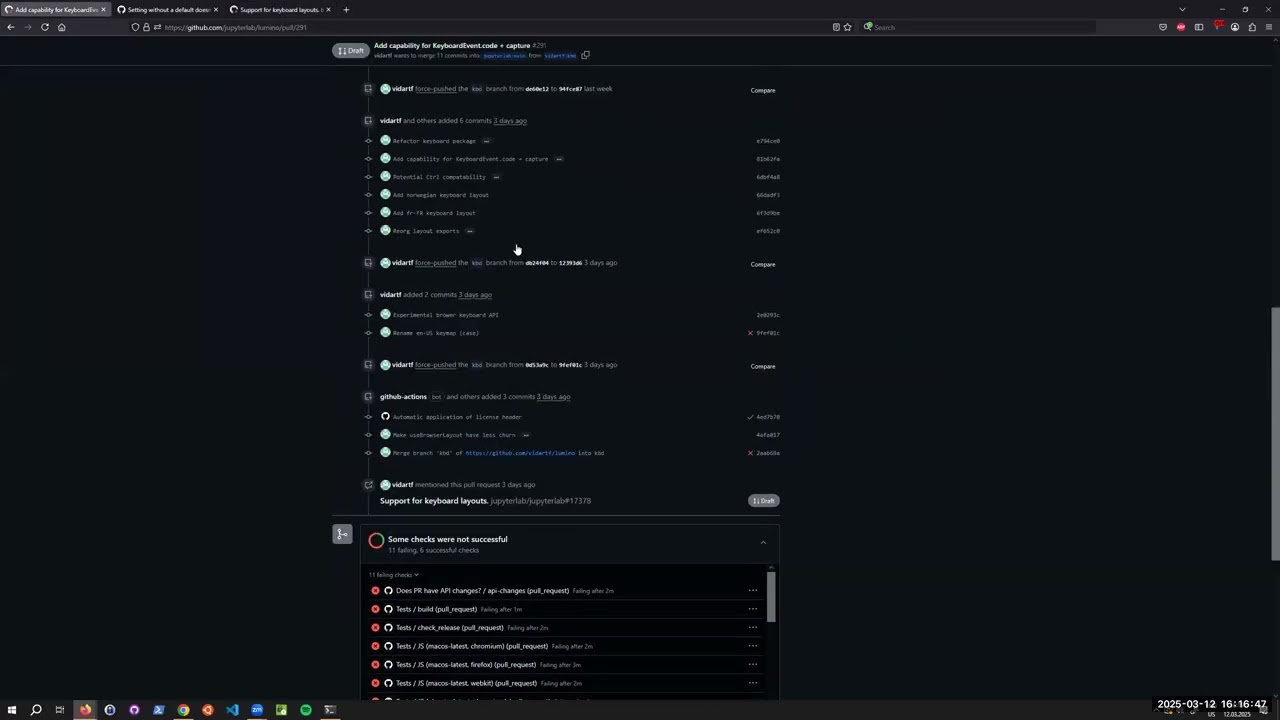Viewport: 1280px width, 720px height.
Task: Expand ellipsis on Potential Ctrl compatibility commit
Action: (x=496, y=177)
